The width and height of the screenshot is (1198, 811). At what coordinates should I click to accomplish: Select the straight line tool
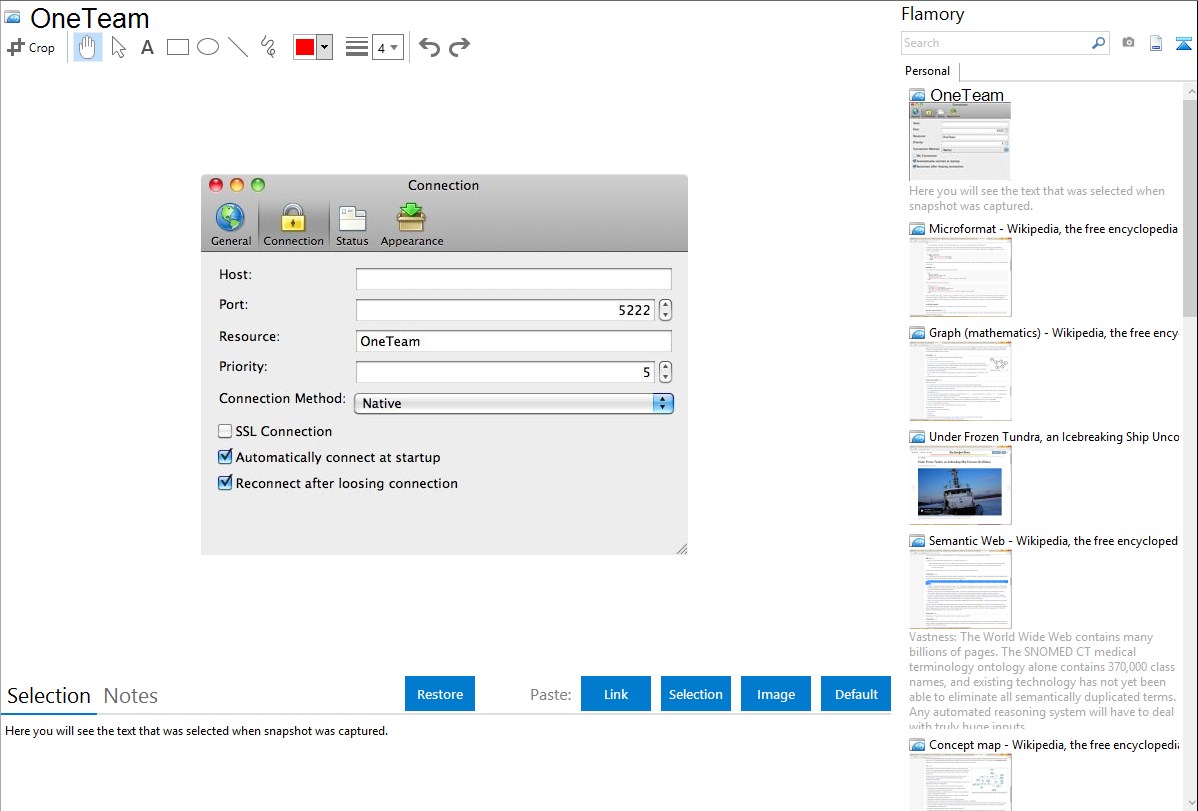coord(238,47)
